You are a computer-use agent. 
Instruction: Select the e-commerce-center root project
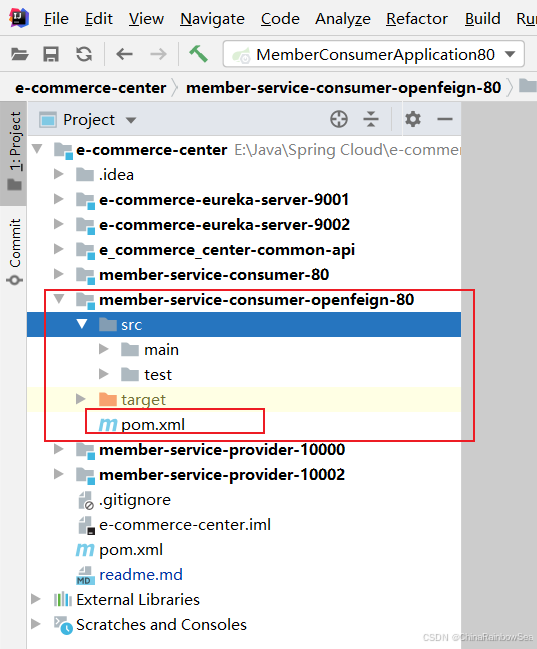click(x=152, y=150)
